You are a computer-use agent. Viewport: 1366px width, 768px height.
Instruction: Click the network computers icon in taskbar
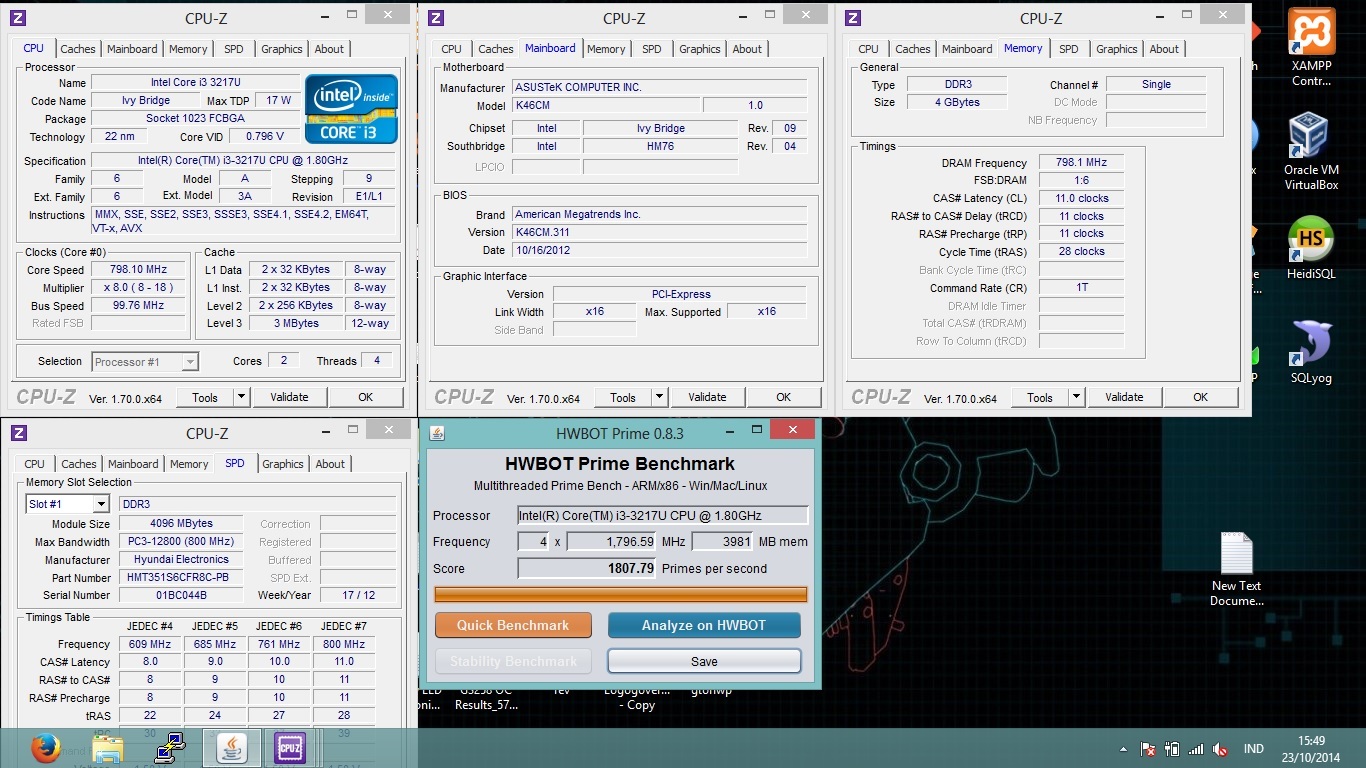(169, 748)
